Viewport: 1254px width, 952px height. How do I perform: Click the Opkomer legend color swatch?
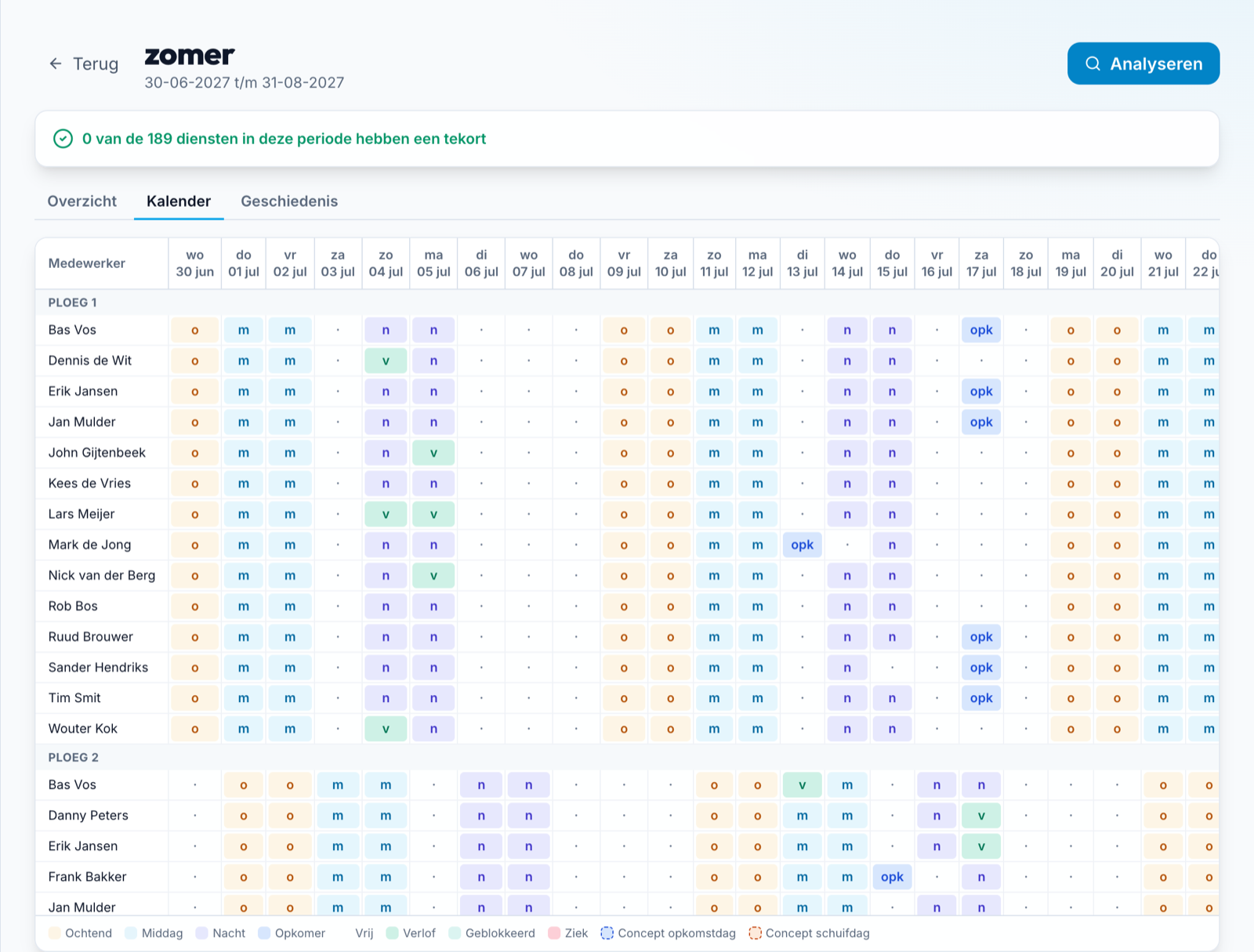tap(264, 933)
